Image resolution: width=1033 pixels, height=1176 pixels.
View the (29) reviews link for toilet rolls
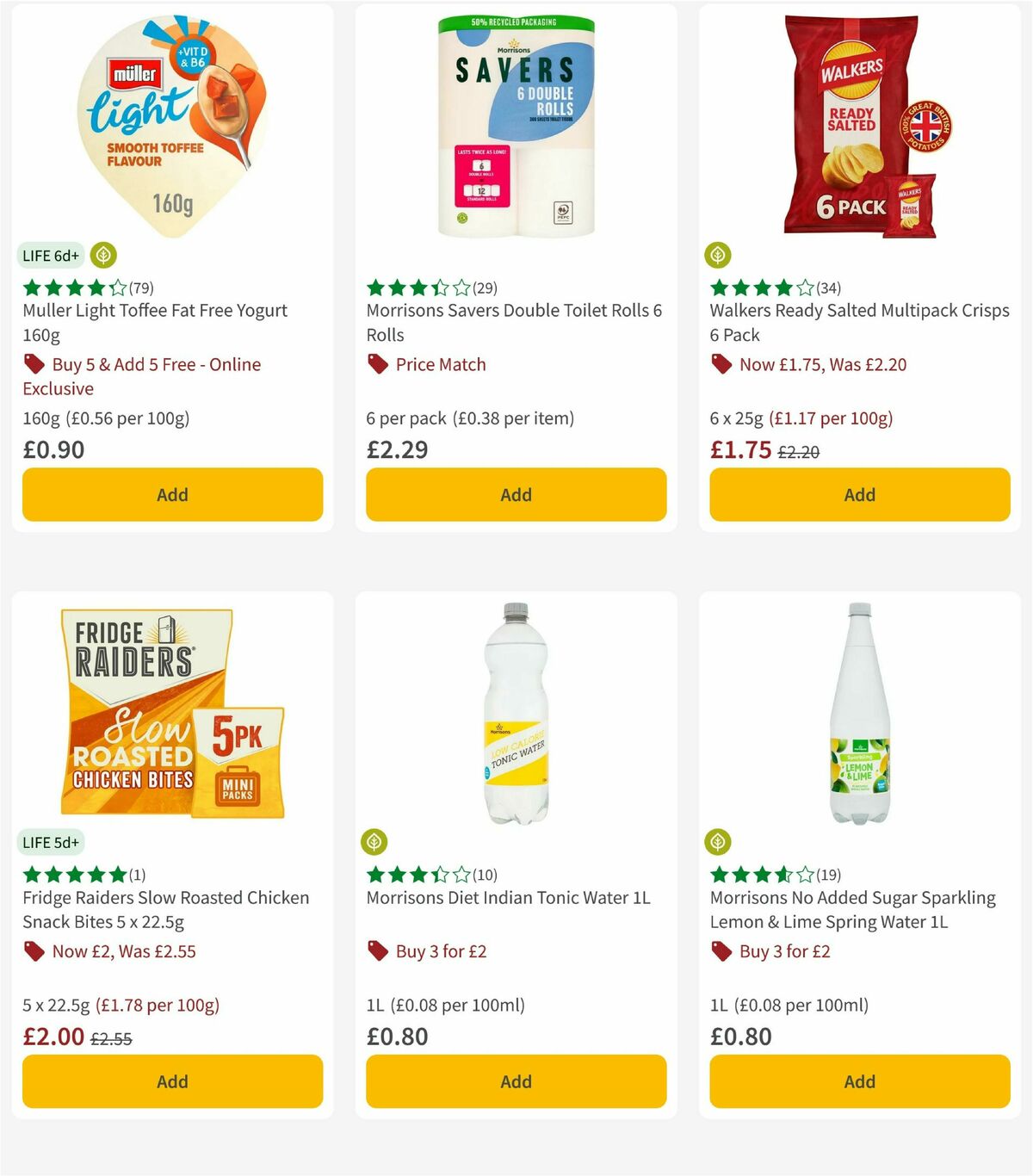[486, 288]
